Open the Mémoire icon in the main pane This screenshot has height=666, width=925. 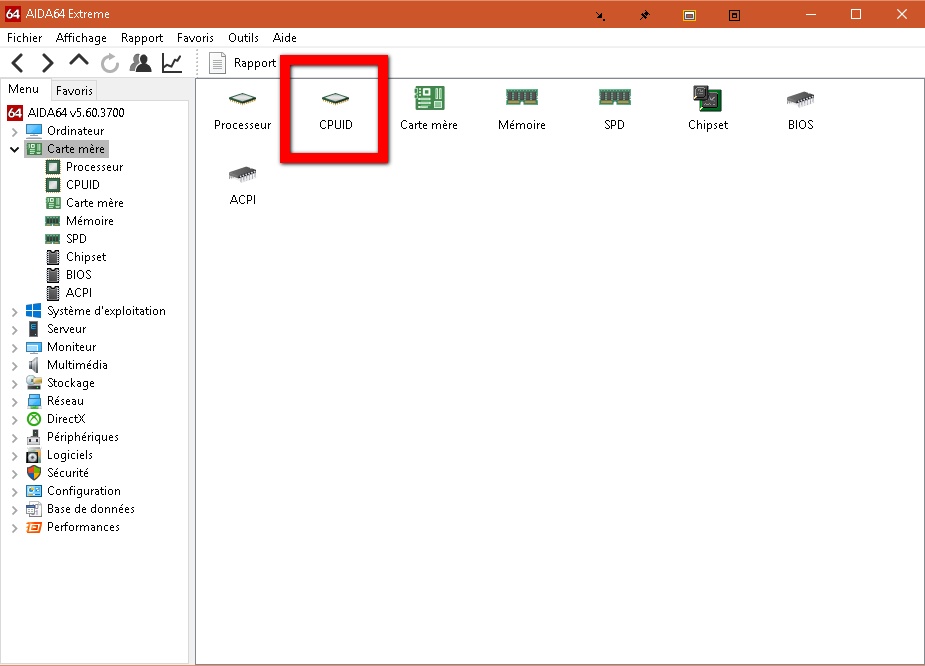521,110
